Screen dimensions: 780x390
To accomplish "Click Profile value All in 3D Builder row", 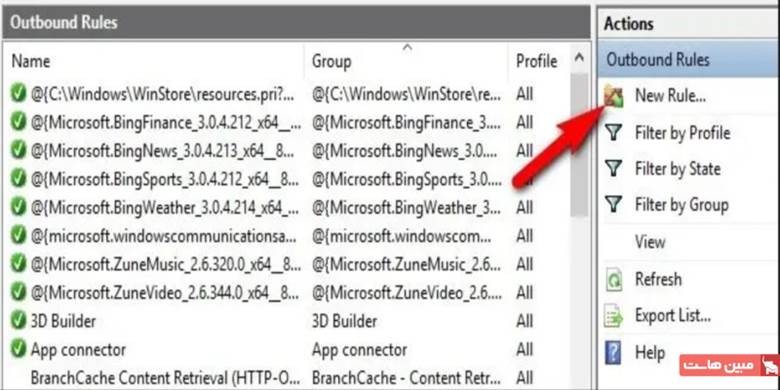I will coord(524,321).
